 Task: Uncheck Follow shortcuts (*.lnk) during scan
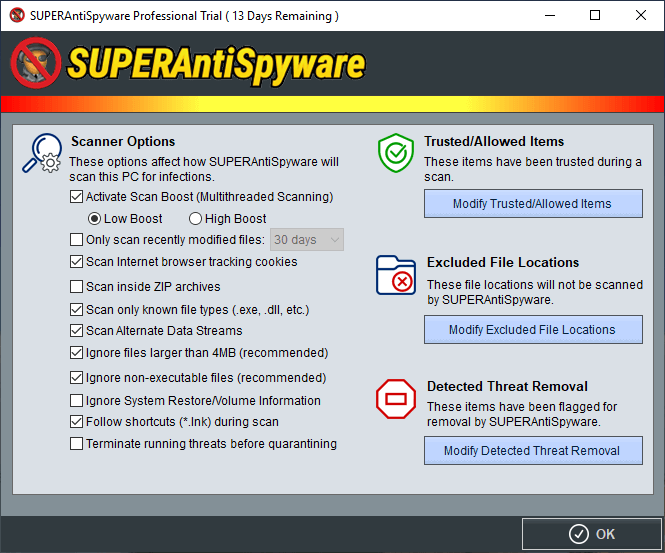pyautogui.click(x=76, y=422)
